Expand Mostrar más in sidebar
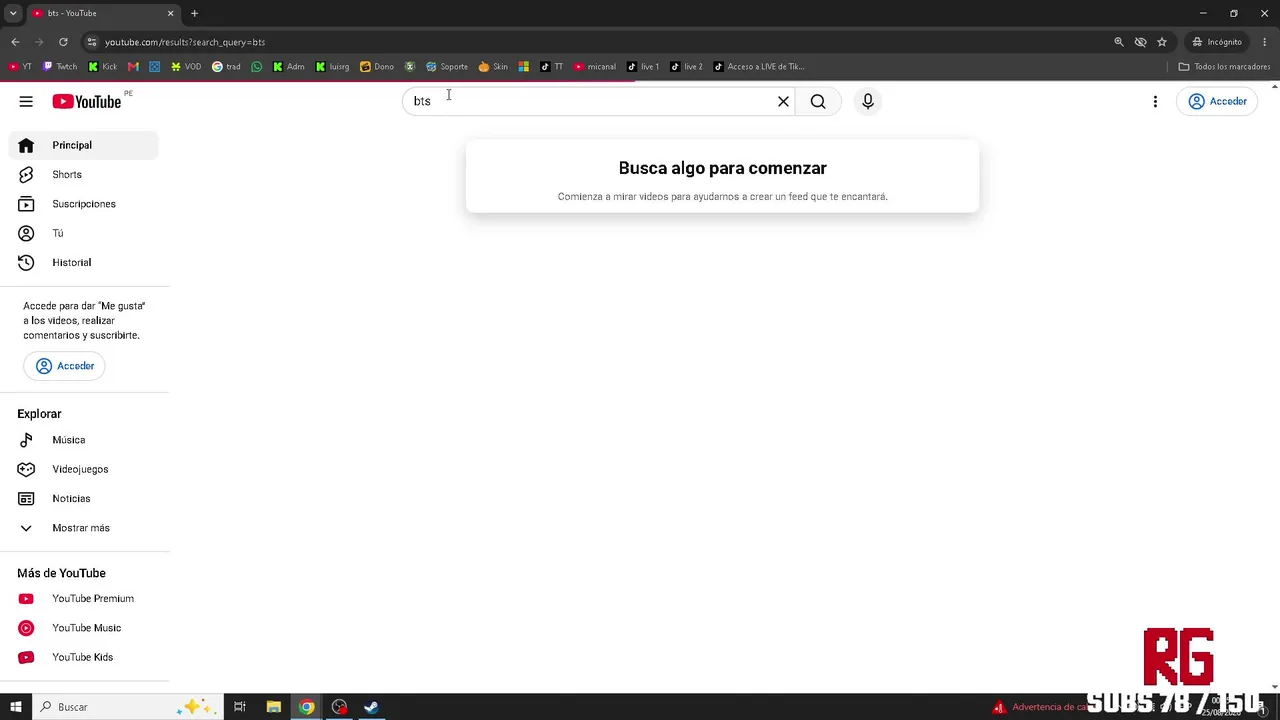 click(84, 528)
